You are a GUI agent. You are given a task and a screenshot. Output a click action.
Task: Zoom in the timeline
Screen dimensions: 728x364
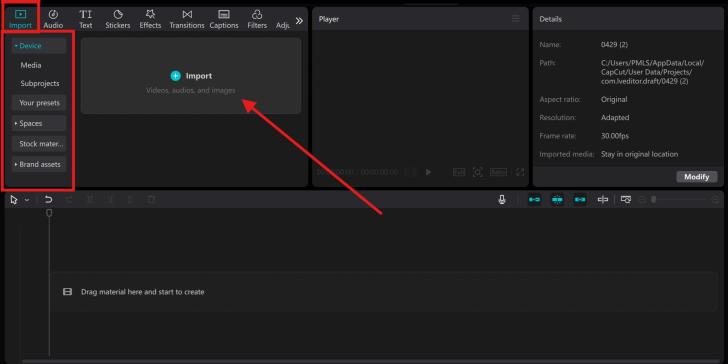click(x=715, y=200)
